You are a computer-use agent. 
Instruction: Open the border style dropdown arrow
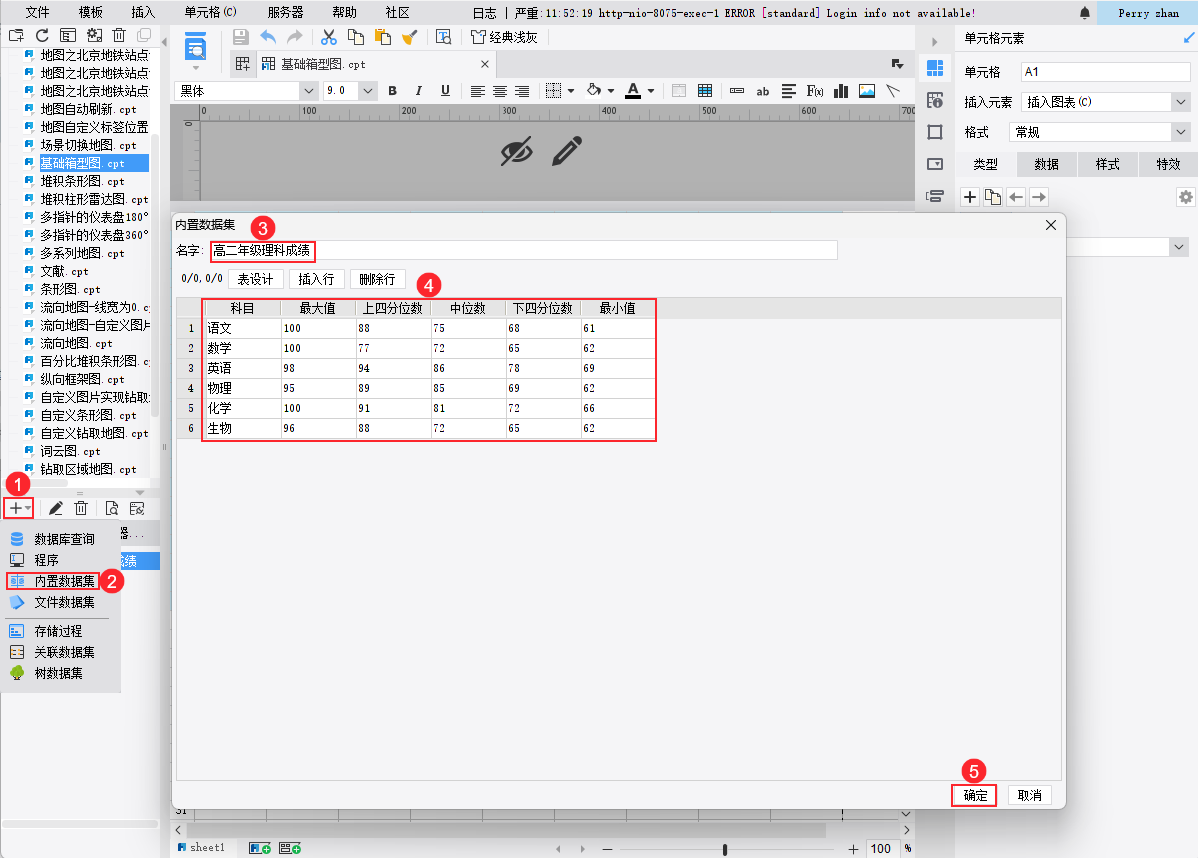[x=570, y=91]
